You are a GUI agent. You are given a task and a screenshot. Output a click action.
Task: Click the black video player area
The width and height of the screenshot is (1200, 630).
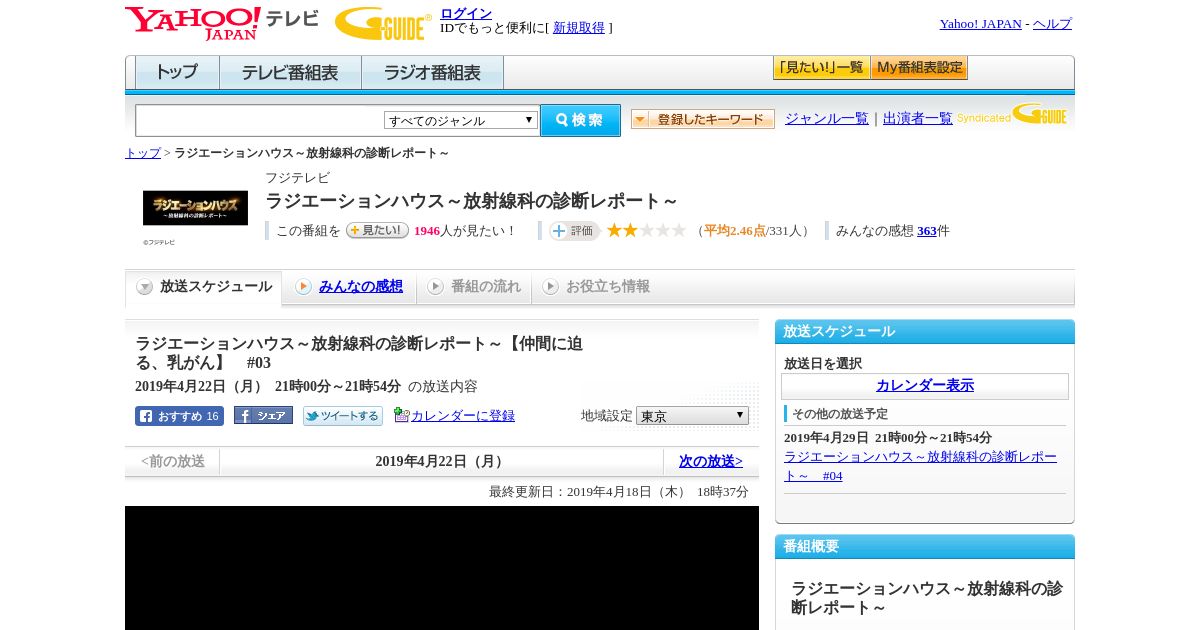coord(442,568)
